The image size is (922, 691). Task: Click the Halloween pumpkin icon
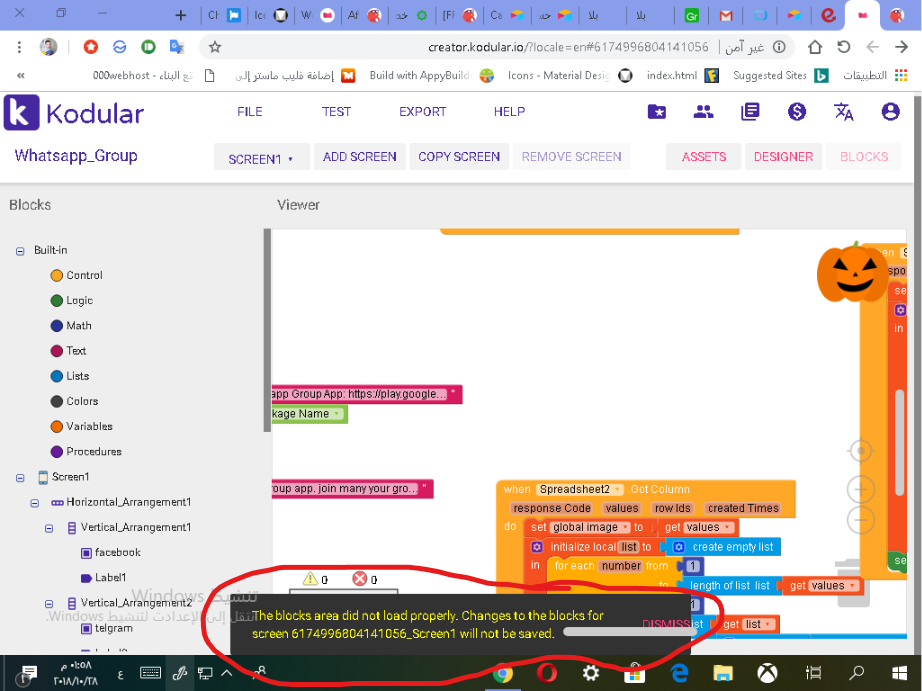coord(853,272)
